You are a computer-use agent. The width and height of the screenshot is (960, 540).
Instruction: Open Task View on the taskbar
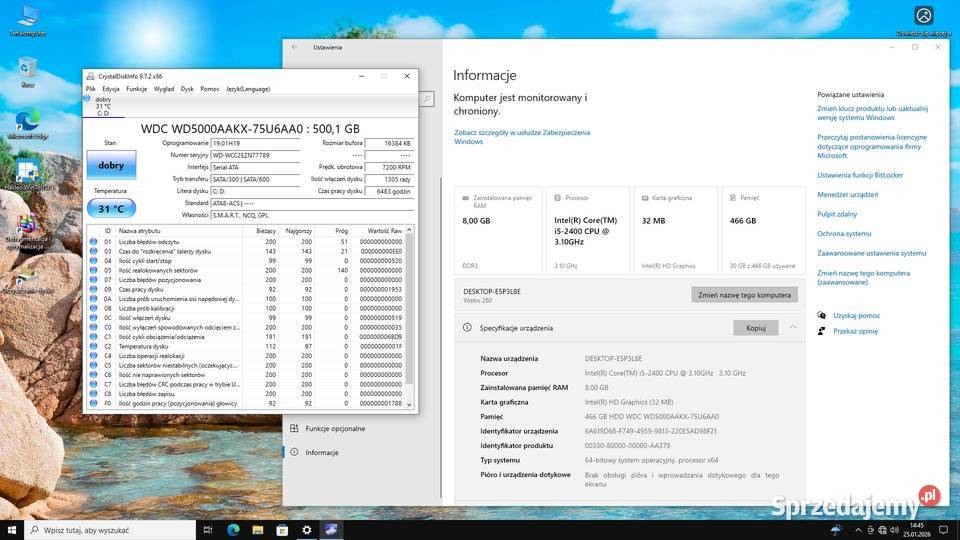(x=208, y=530)
